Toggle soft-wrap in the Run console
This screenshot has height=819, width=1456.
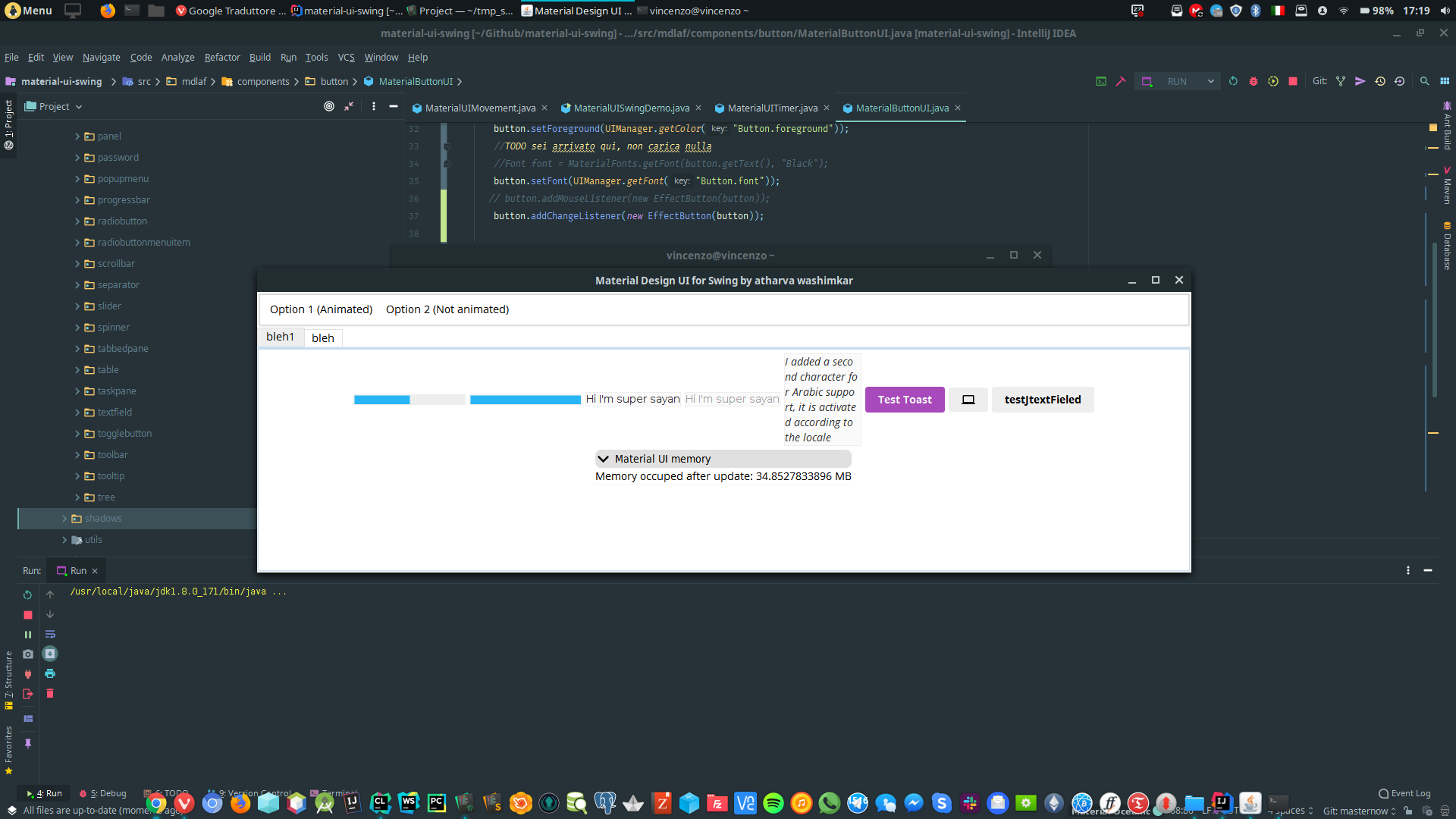[x=50, y=634]
